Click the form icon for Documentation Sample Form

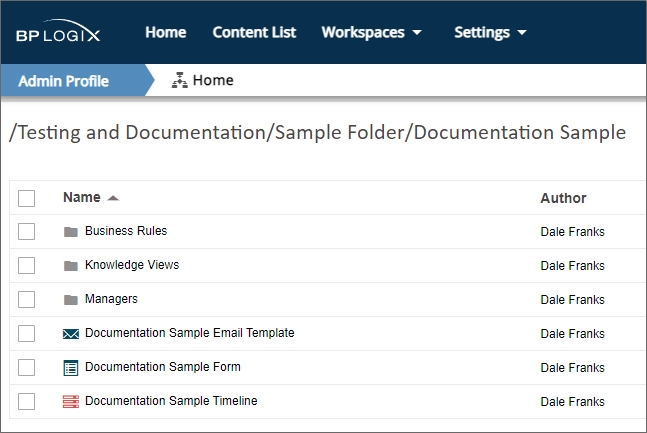point(70,368)
